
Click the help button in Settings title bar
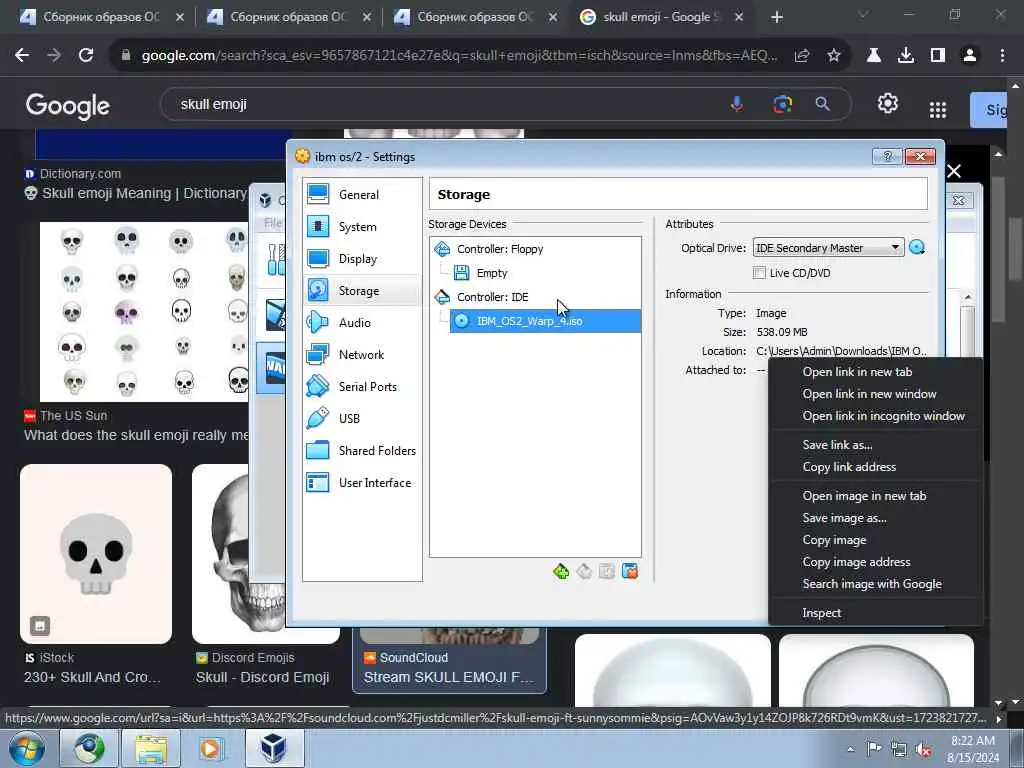(888, 157)
